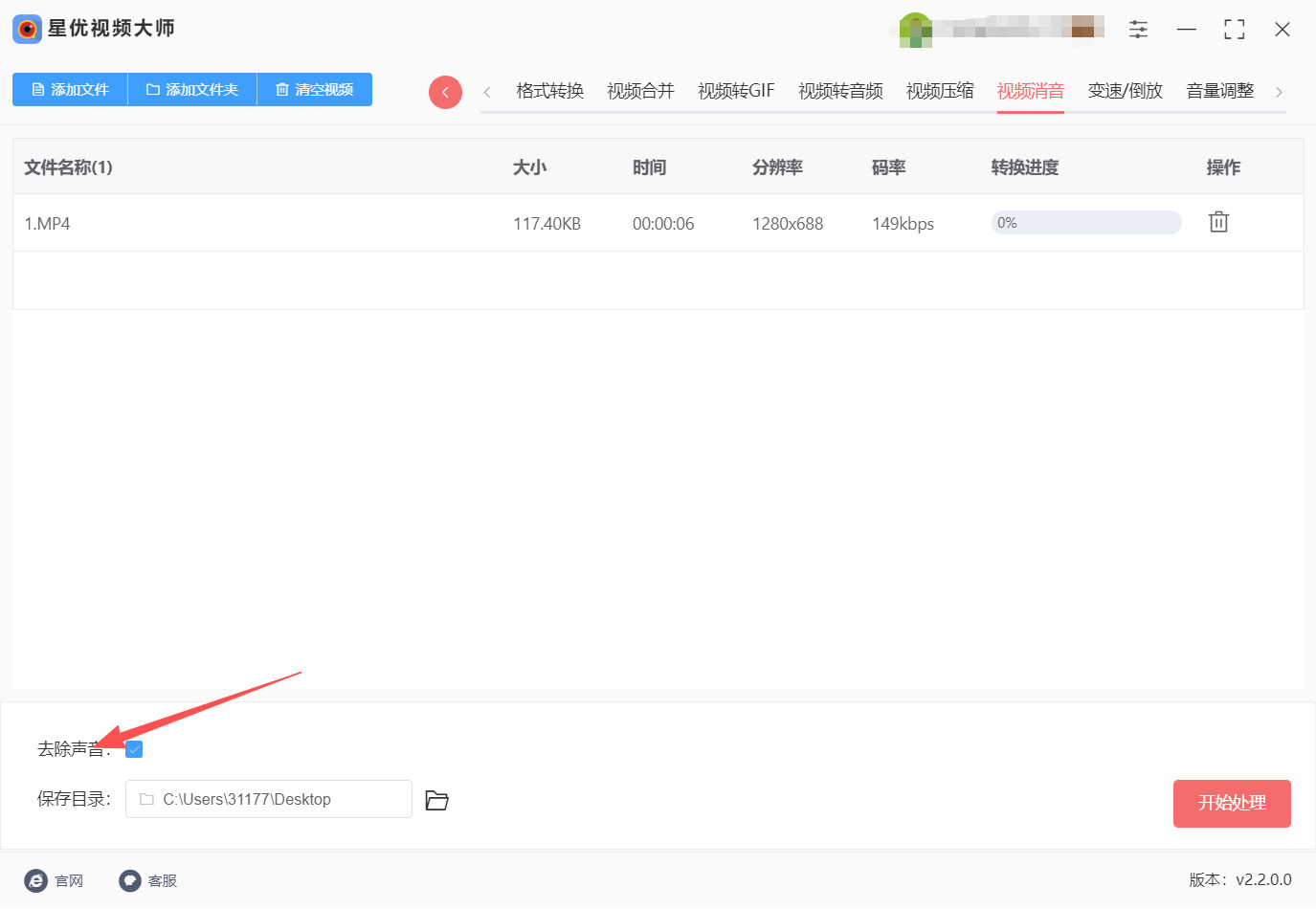This screenshot has width=1316, height=909.
Task: Switch to the 视频转GIF tab
Action: tap(735, 90)
